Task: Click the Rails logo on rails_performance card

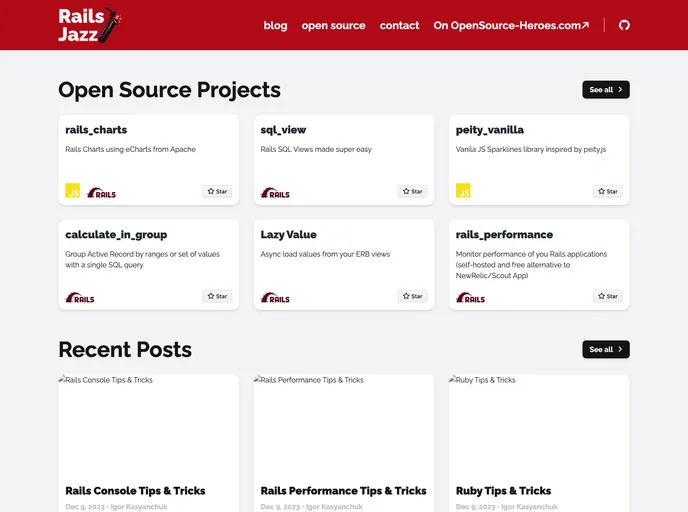Action: pos(470,297)
